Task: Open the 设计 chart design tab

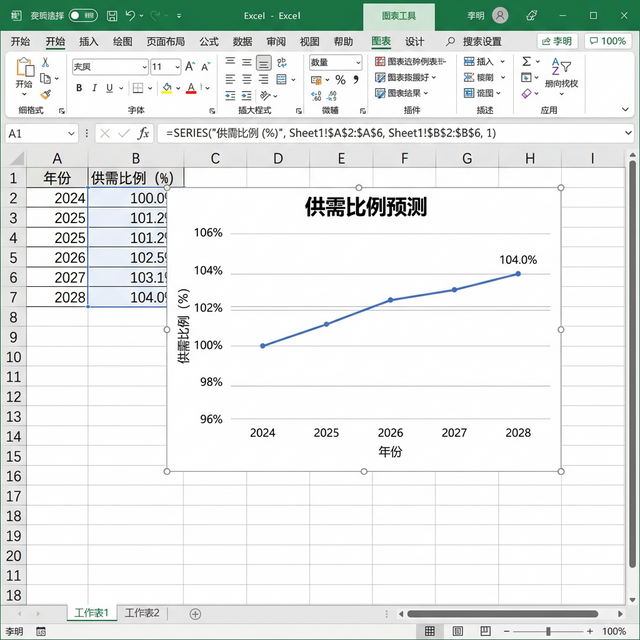Action: pyautogui.click(x=414, y=41)
